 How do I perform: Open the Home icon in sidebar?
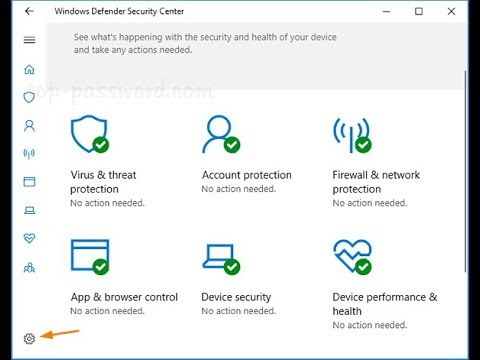coord(29,69)
